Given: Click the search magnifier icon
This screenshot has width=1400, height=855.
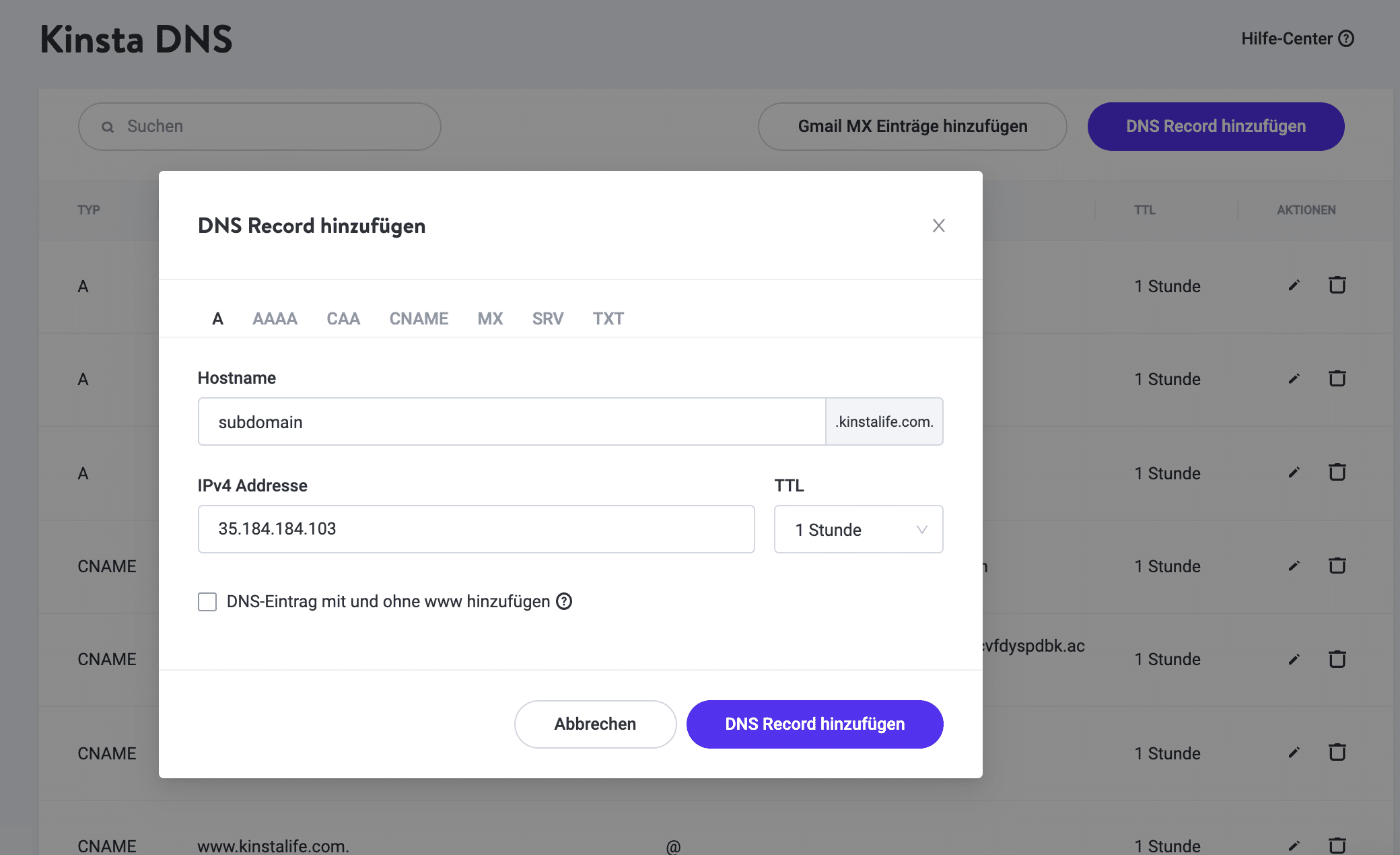Looking at the screenshot, I should (x=108, y=127).
